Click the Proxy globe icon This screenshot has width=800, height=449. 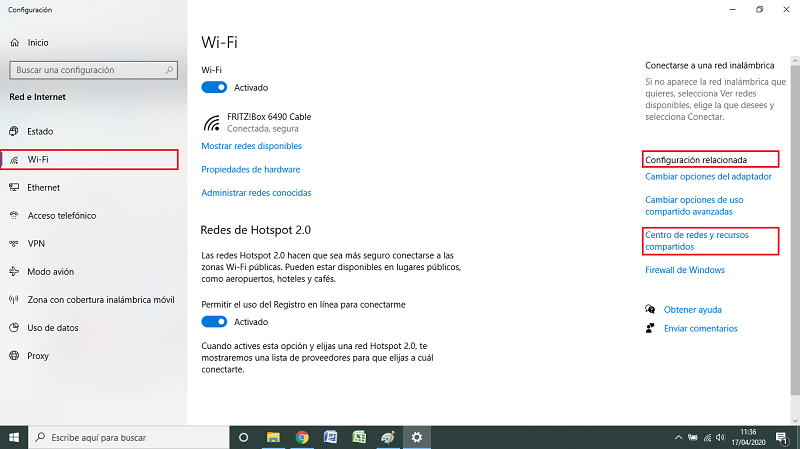tap(14, 356)
